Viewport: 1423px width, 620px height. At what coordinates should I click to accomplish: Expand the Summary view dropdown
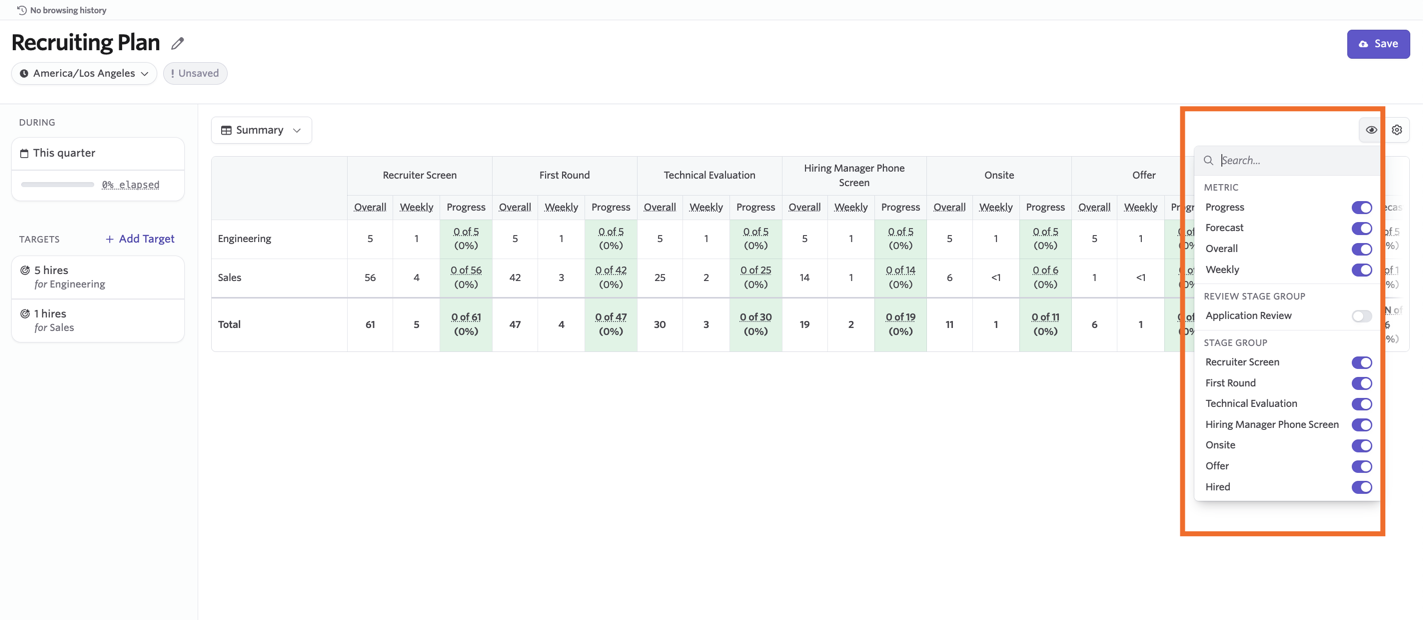(x=261, y=130)
